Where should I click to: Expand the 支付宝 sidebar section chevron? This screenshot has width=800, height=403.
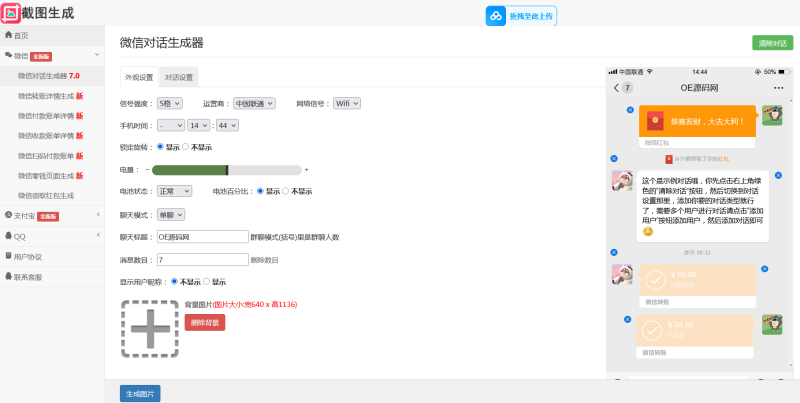(98, 215)
